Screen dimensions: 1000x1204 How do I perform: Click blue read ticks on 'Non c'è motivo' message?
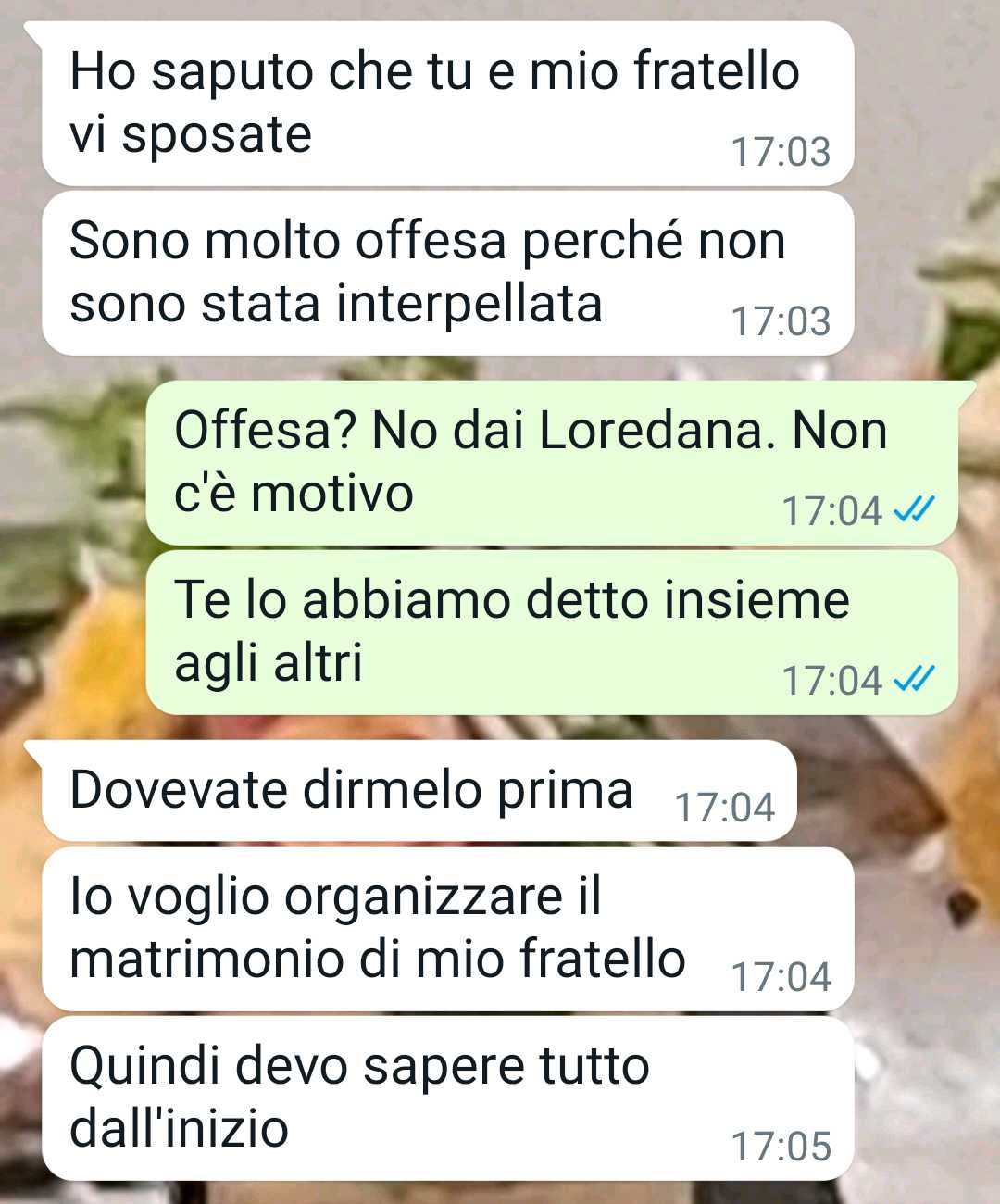click(914, 509)
